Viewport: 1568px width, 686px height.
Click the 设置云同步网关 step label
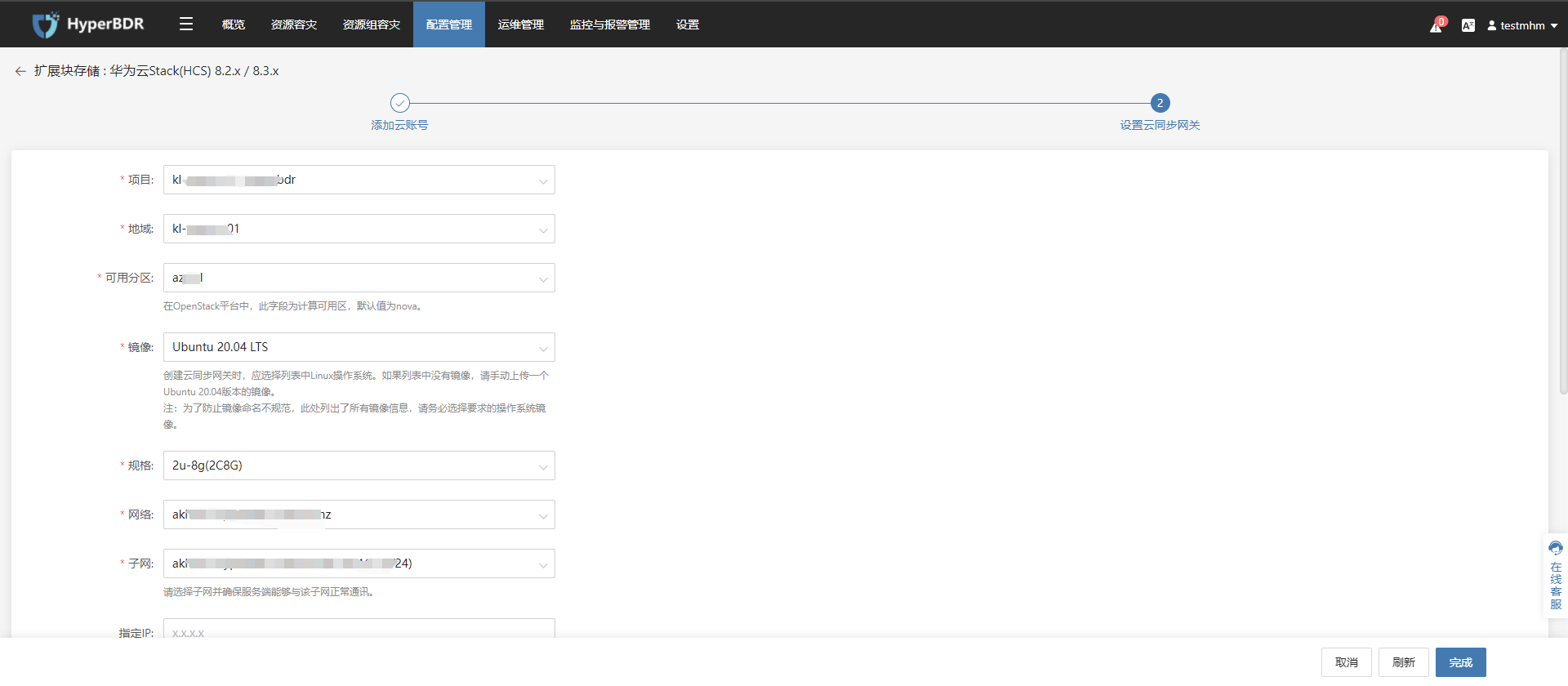click(x=1160, y=125)
